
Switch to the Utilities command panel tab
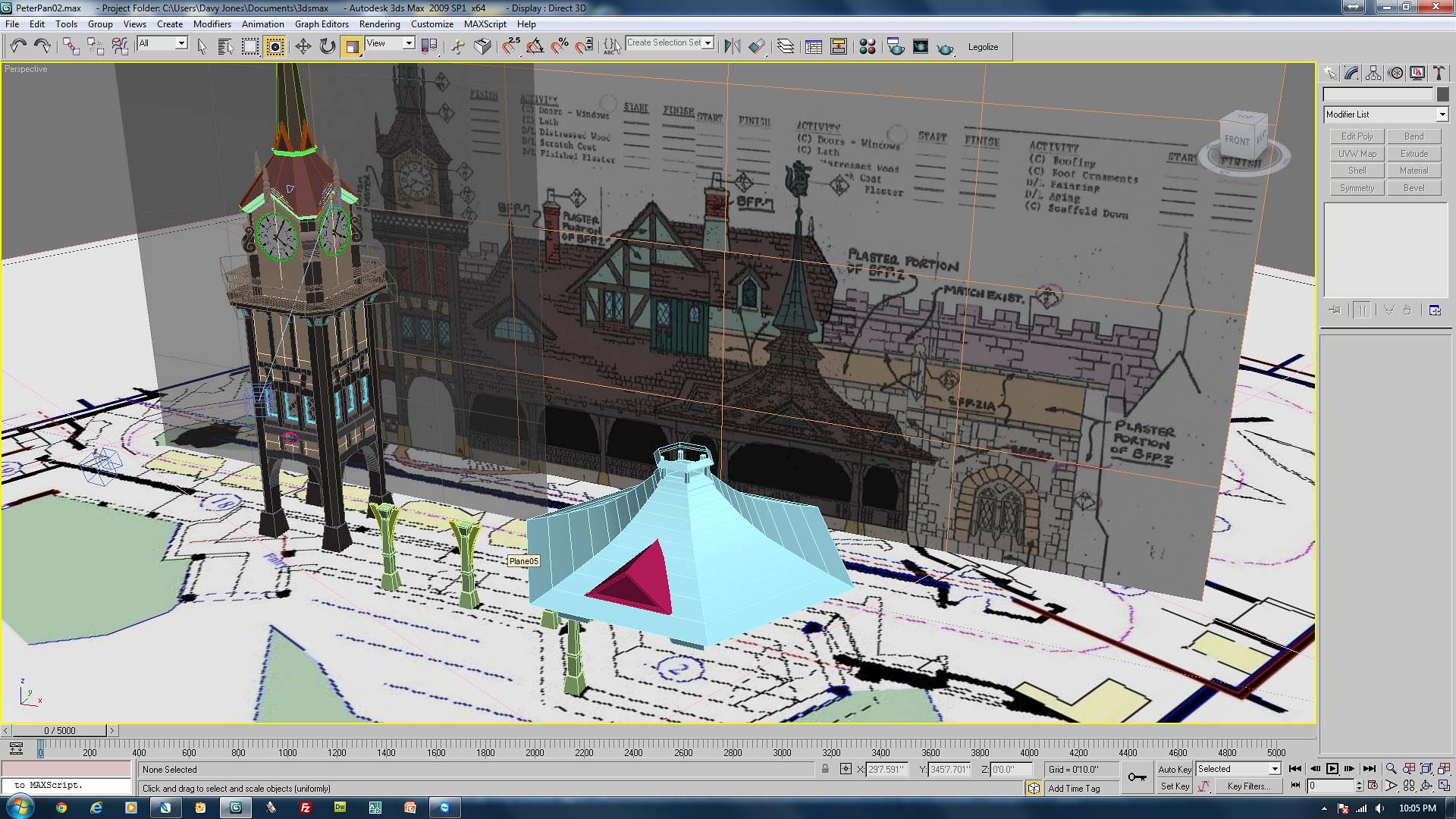[x=1439, y=73]
